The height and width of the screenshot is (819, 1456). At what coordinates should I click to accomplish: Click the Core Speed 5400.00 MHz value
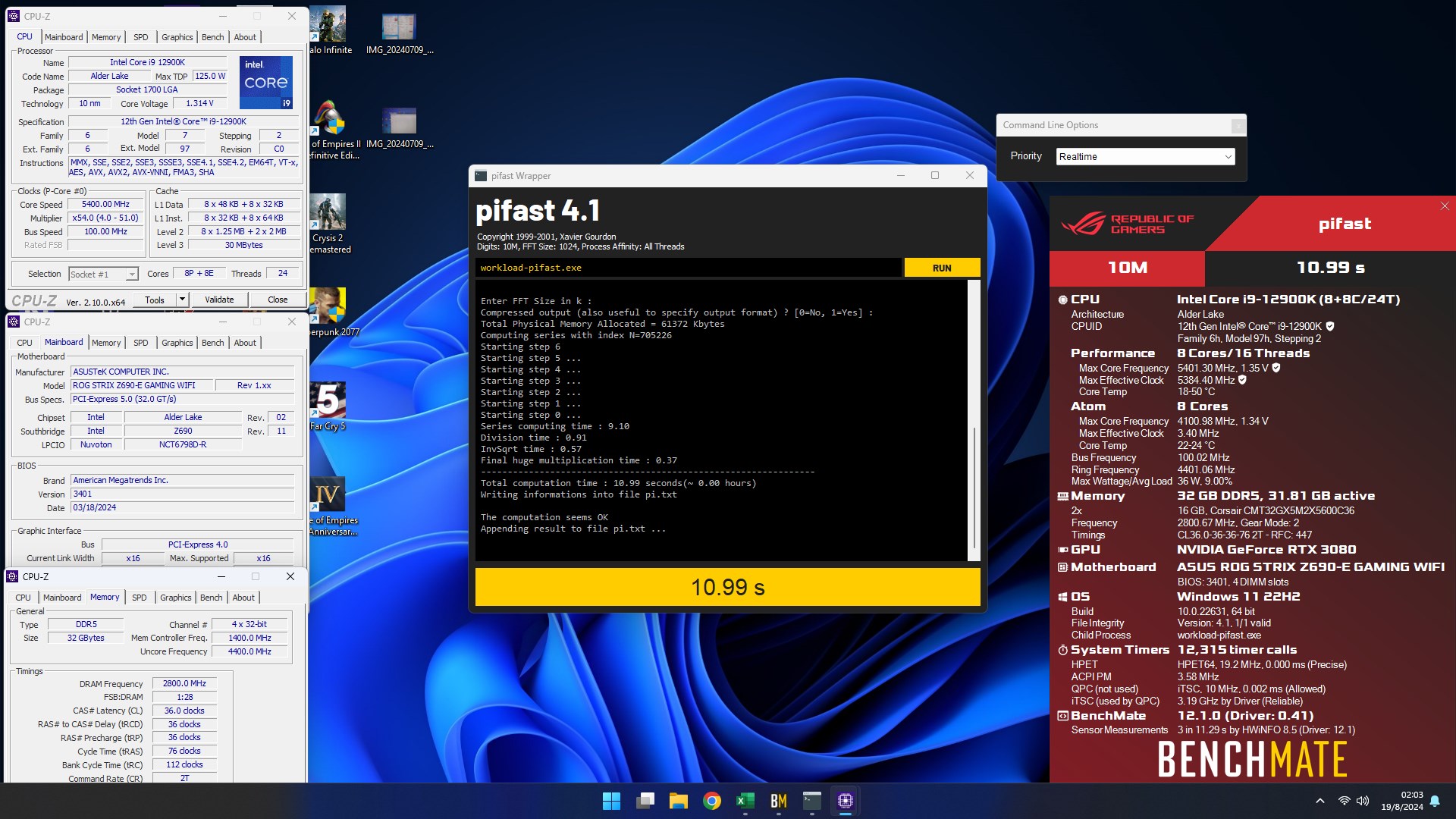pos(105,205)
